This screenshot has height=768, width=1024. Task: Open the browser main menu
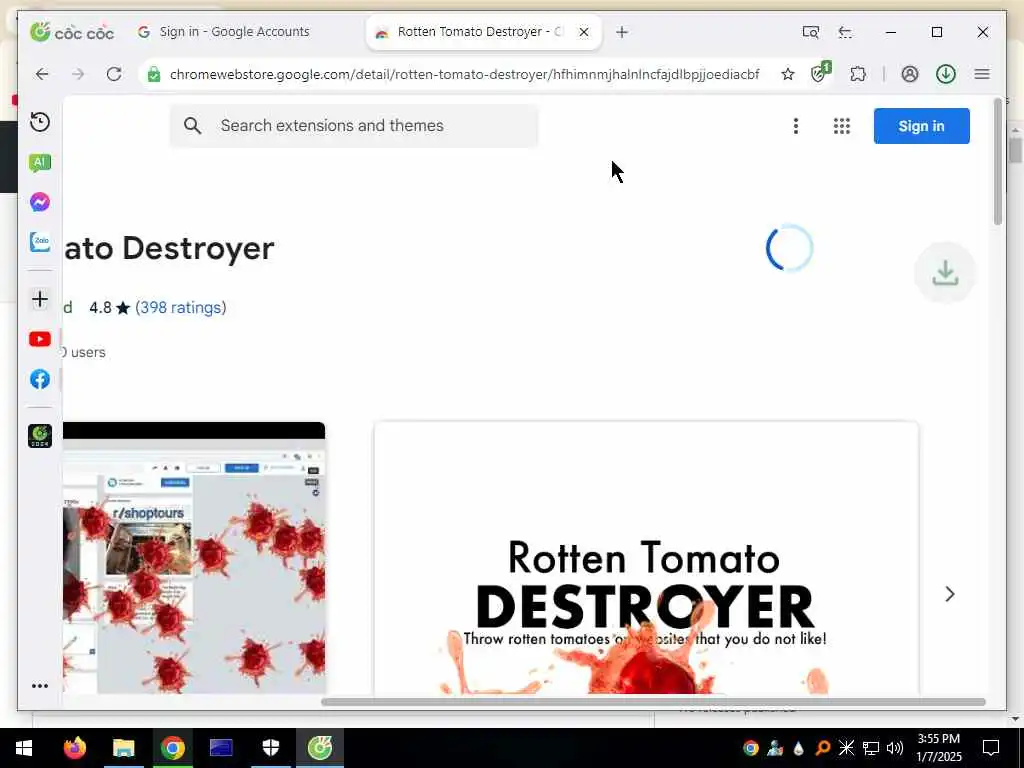pyautogui.click(x=982, y=74)
